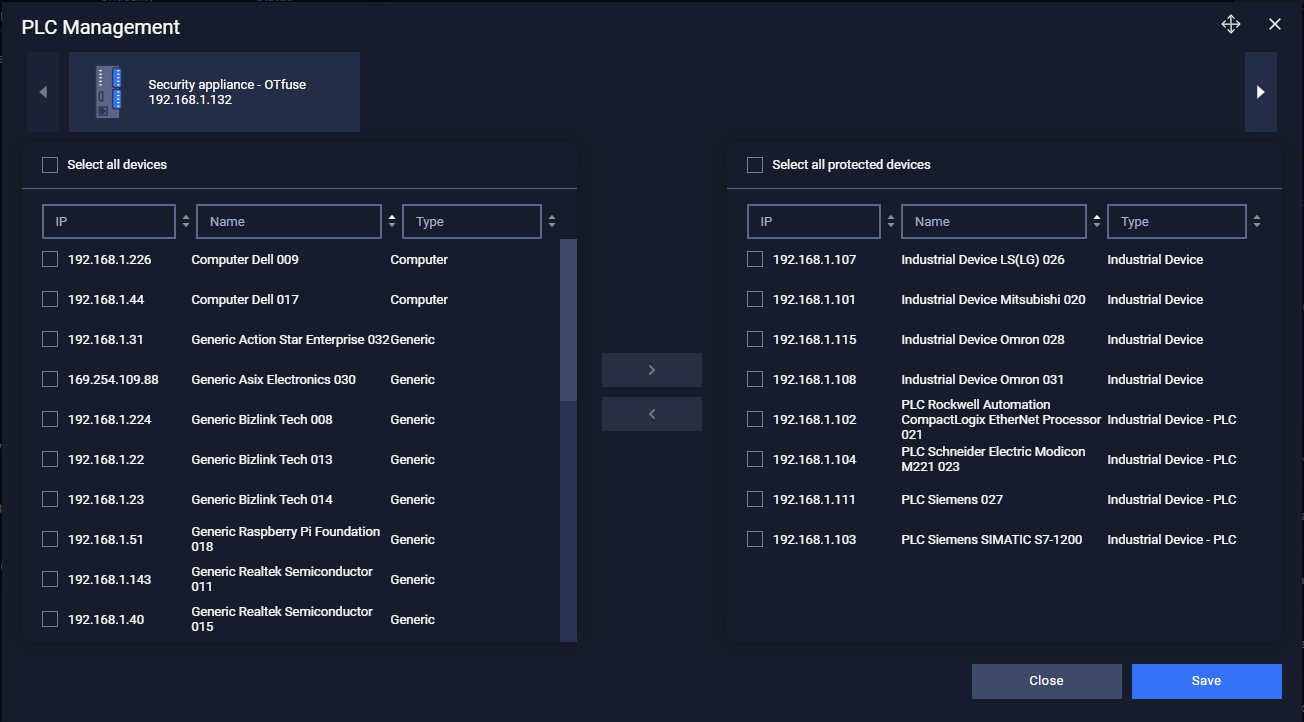Viewport: 1304px width, 722px height.
Task: Move selected devices to protected list arrow
Action: [x=652, y=370]
